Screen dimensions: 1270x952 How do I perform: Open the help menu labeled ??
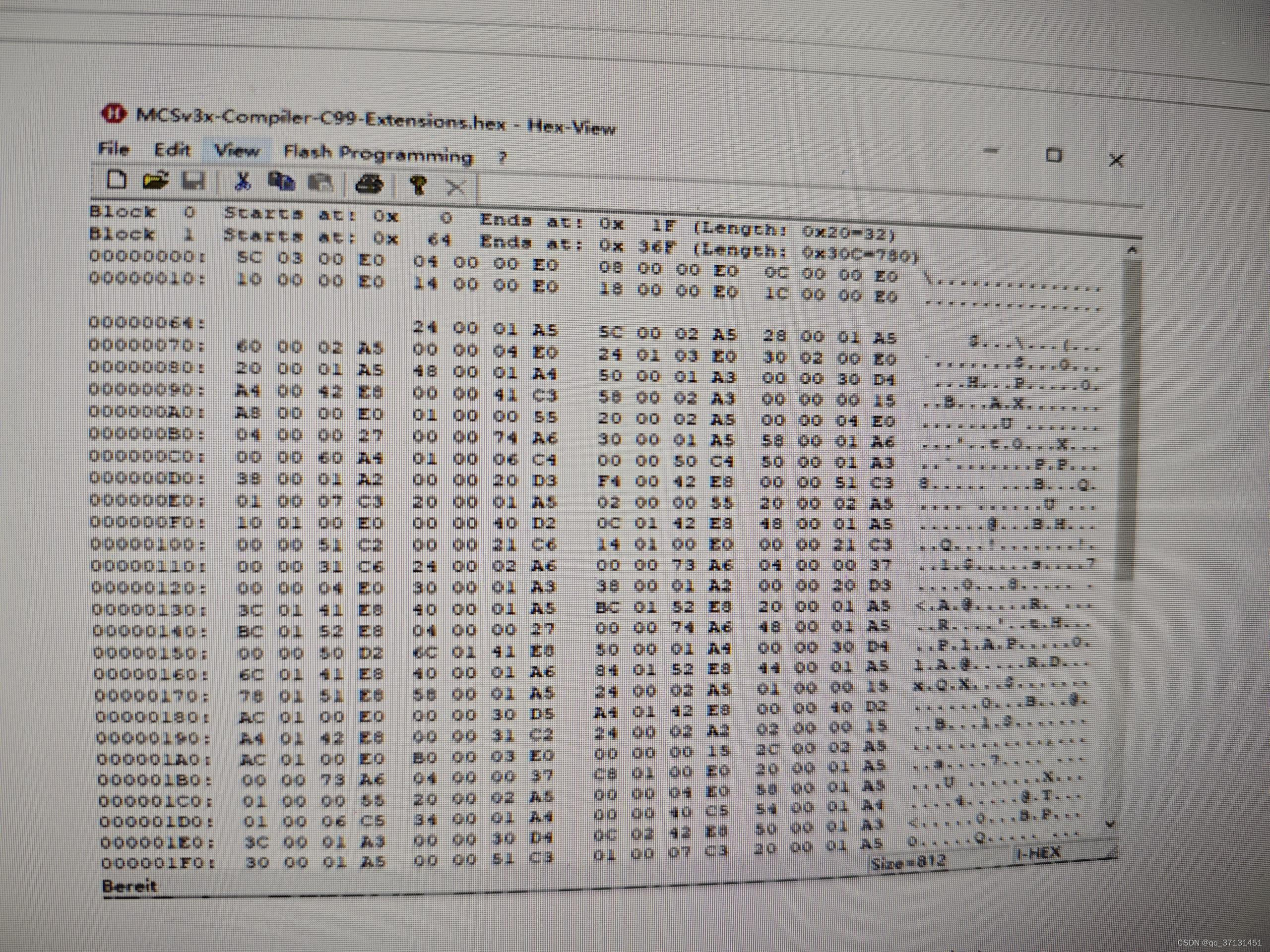tap(503, 158)
